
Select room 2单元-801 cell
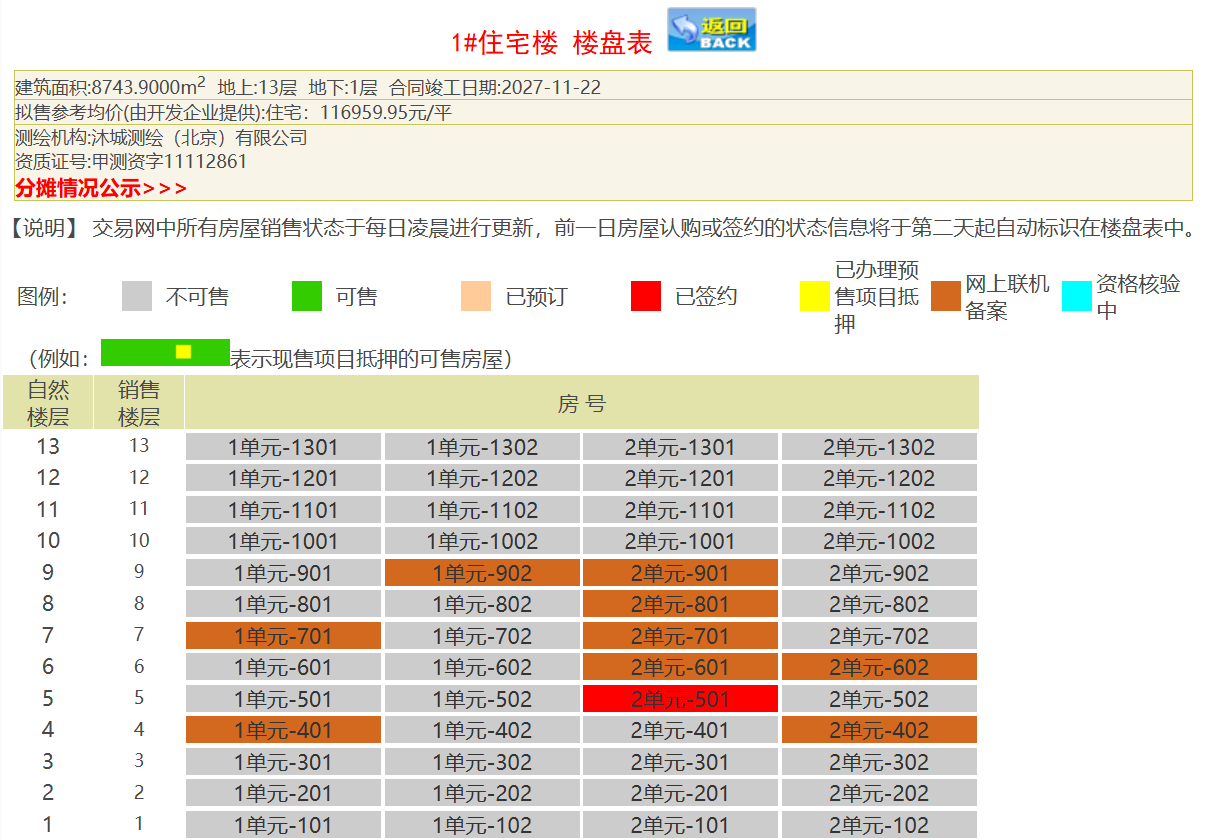680,604
